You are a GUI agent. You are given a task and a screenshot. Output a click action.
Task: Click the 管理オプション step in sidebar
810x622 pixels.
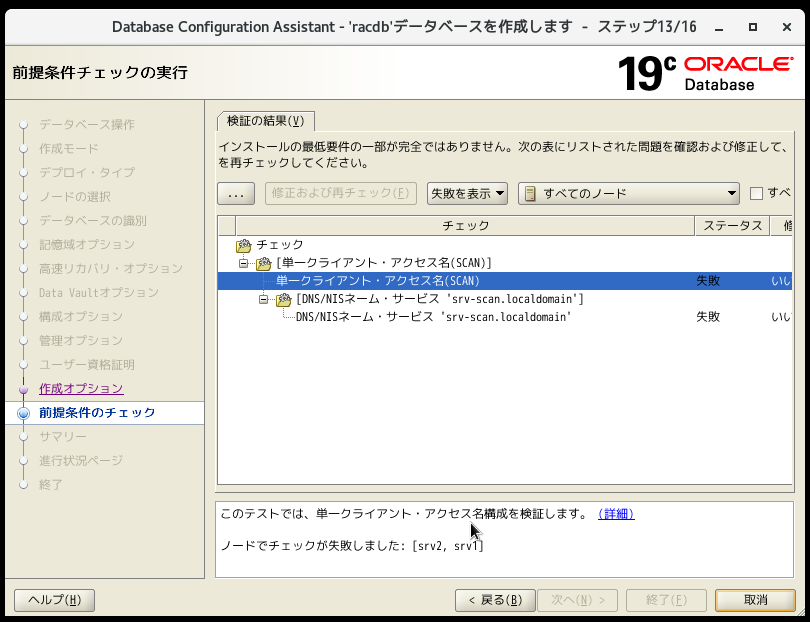pos(81,340)
